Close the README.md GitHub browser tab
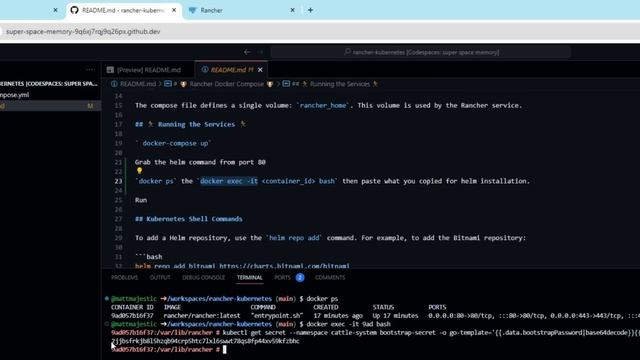The height and width of the screenshot is (360, 640). [x=174, y=10]
